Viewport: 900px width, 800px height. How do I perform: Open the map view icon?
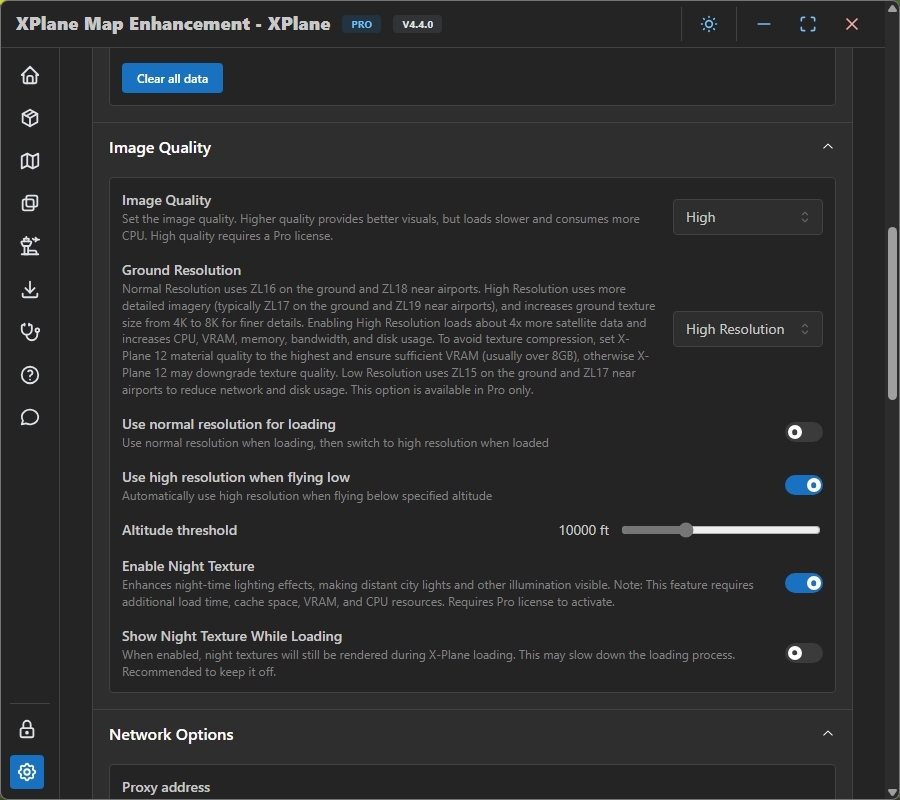pos(30,161)
